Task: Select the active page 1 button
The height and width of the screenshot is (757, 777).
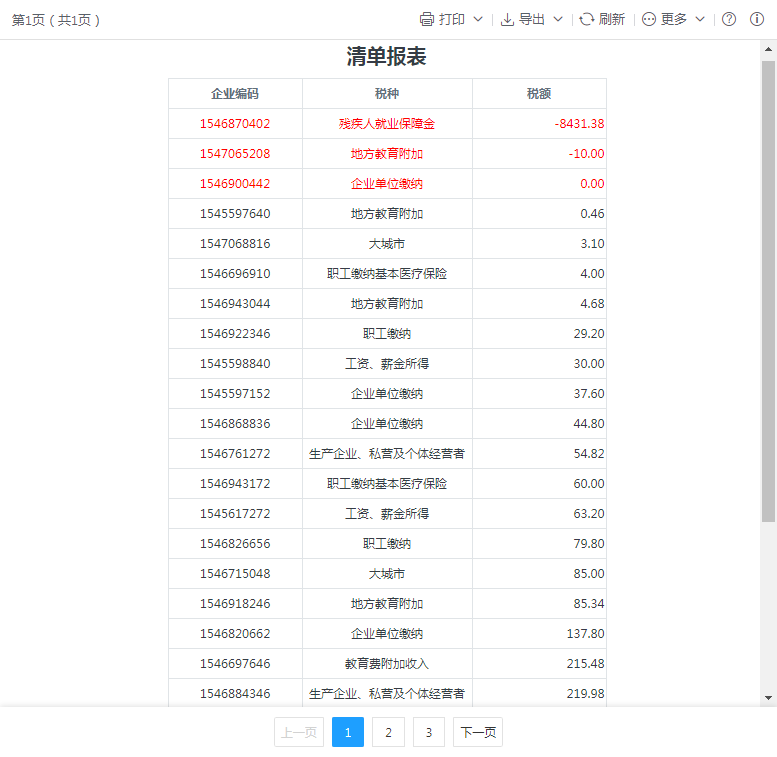Action: point(348,732)
